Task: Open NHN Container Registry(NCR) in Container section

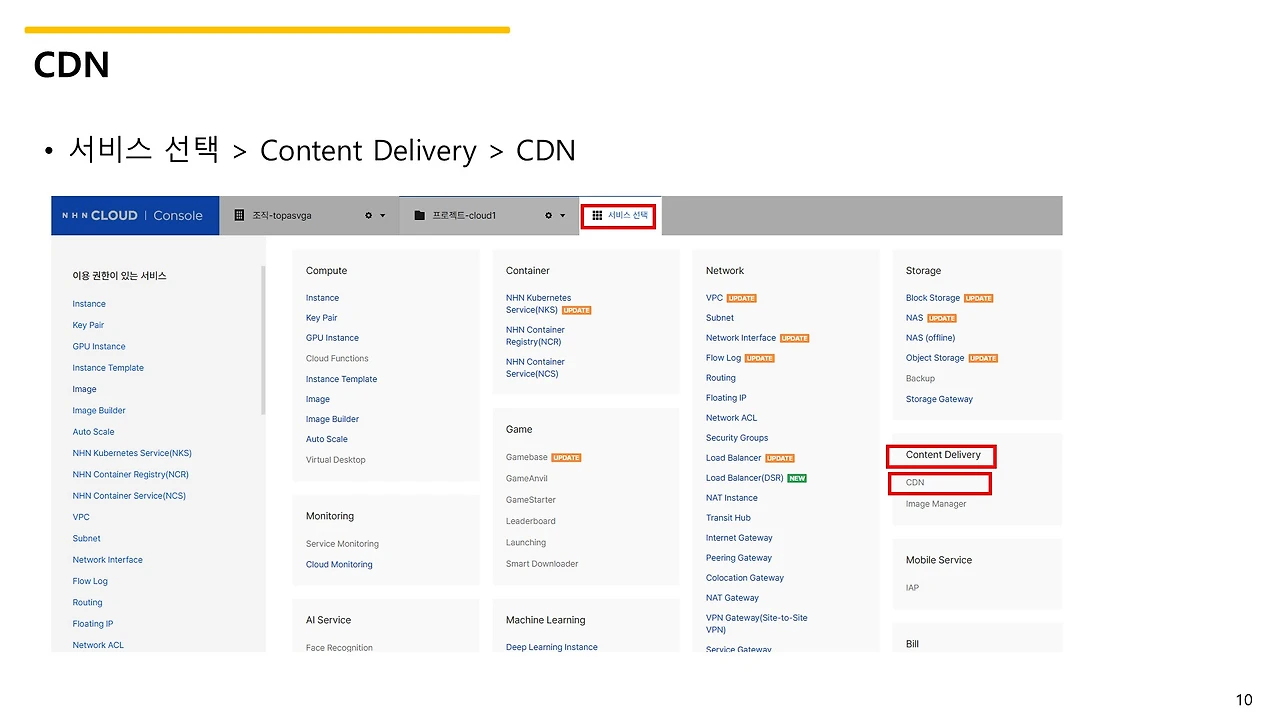Action: pos(535,336)
